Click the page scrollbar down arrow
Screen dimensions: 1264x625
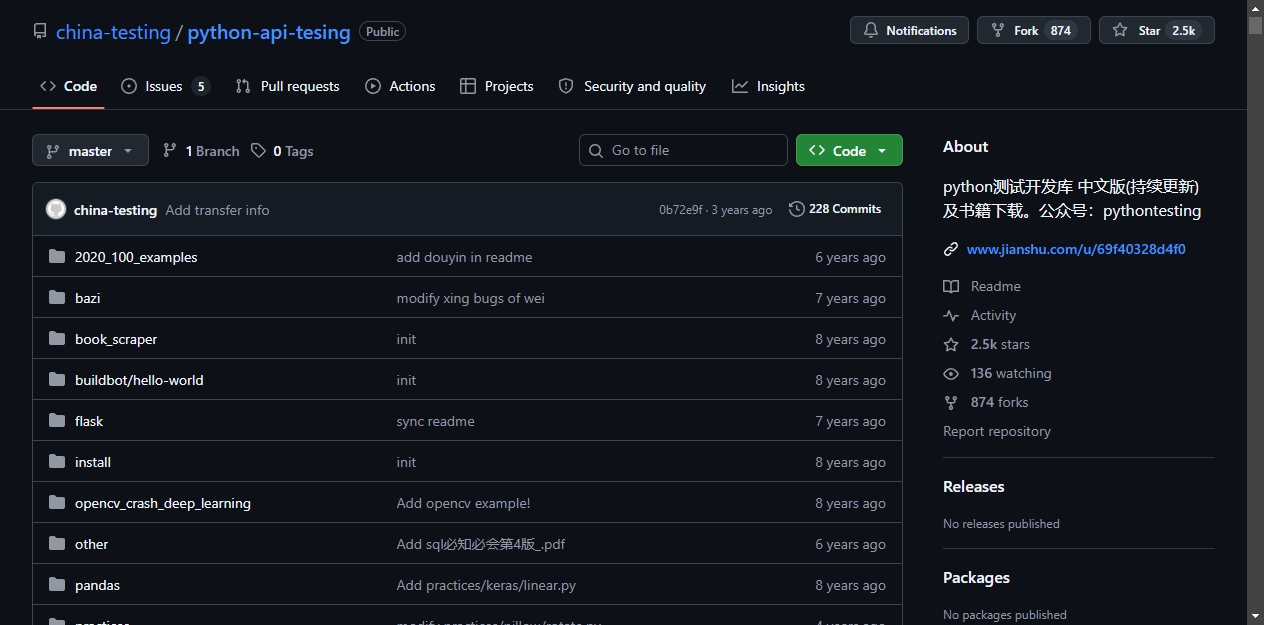1255,616
